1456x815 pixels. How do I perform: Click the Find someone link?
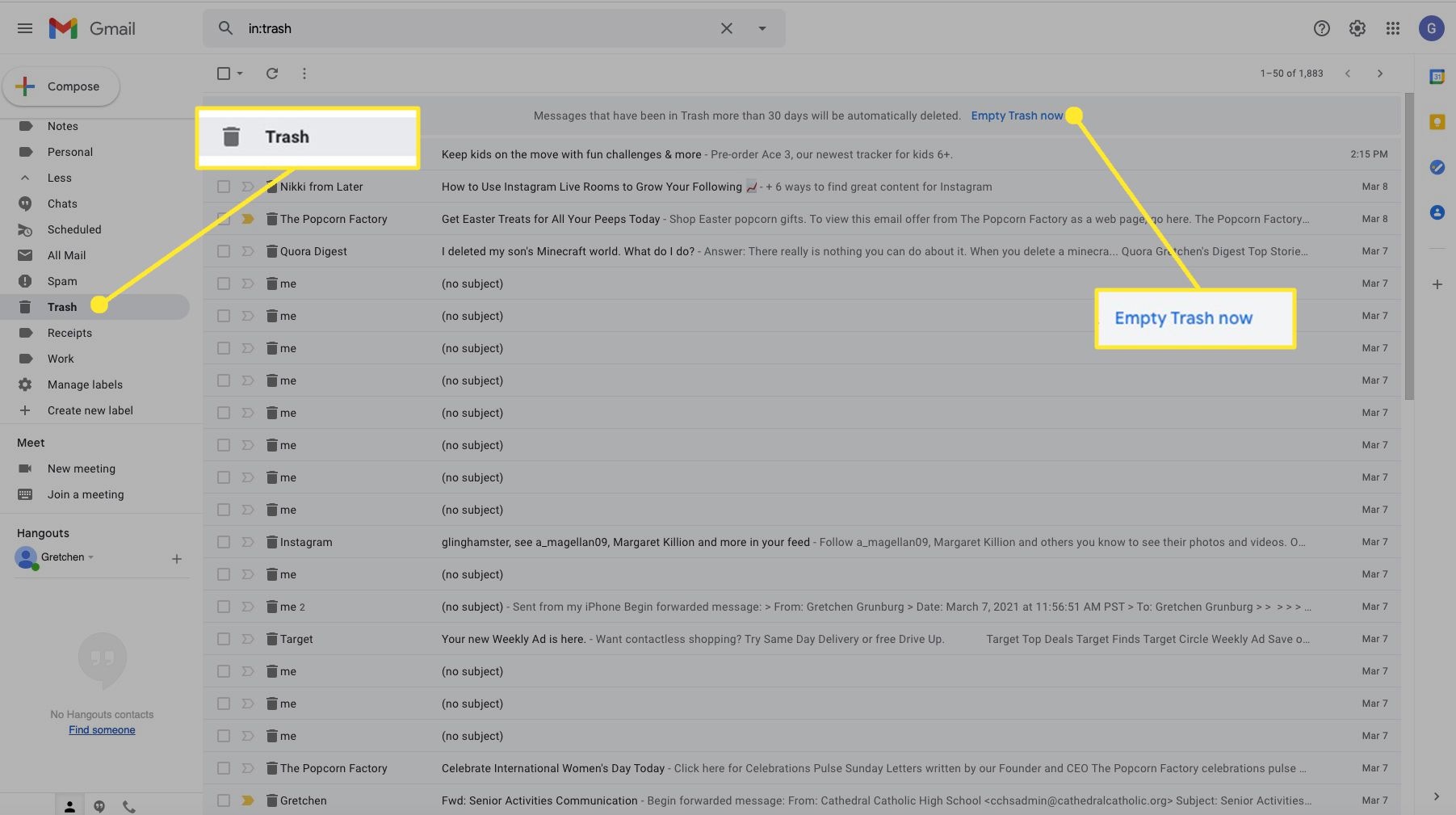coord(102,730)
